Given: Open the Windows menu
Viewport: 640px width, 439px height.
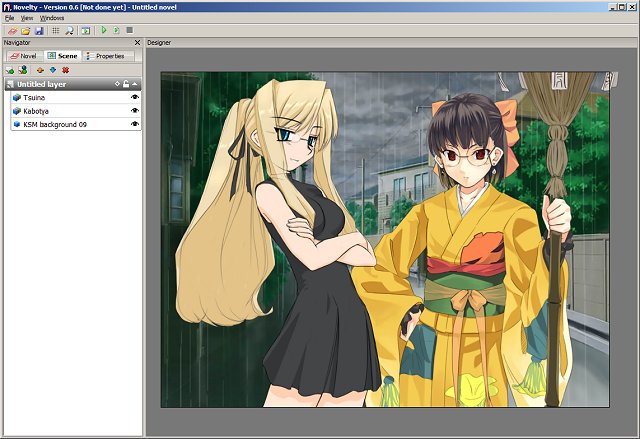Looking at the screenshot, I should coord(52,18).
